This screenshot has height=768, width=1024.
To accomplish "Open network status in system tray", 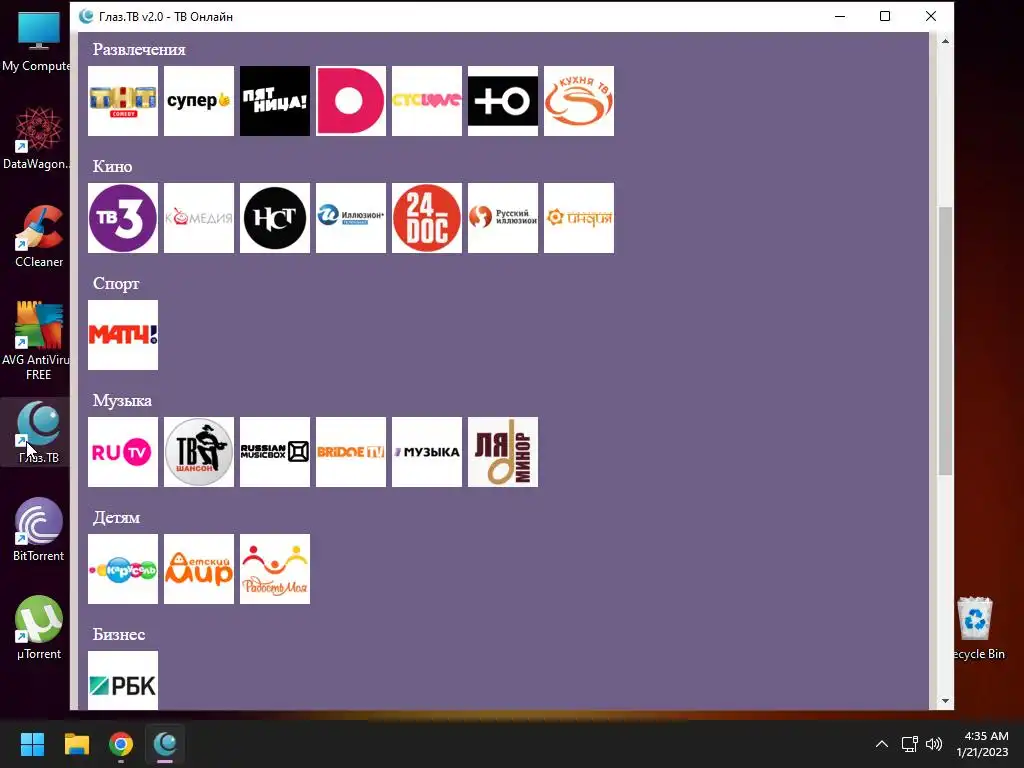I will [x=909, y=744].
